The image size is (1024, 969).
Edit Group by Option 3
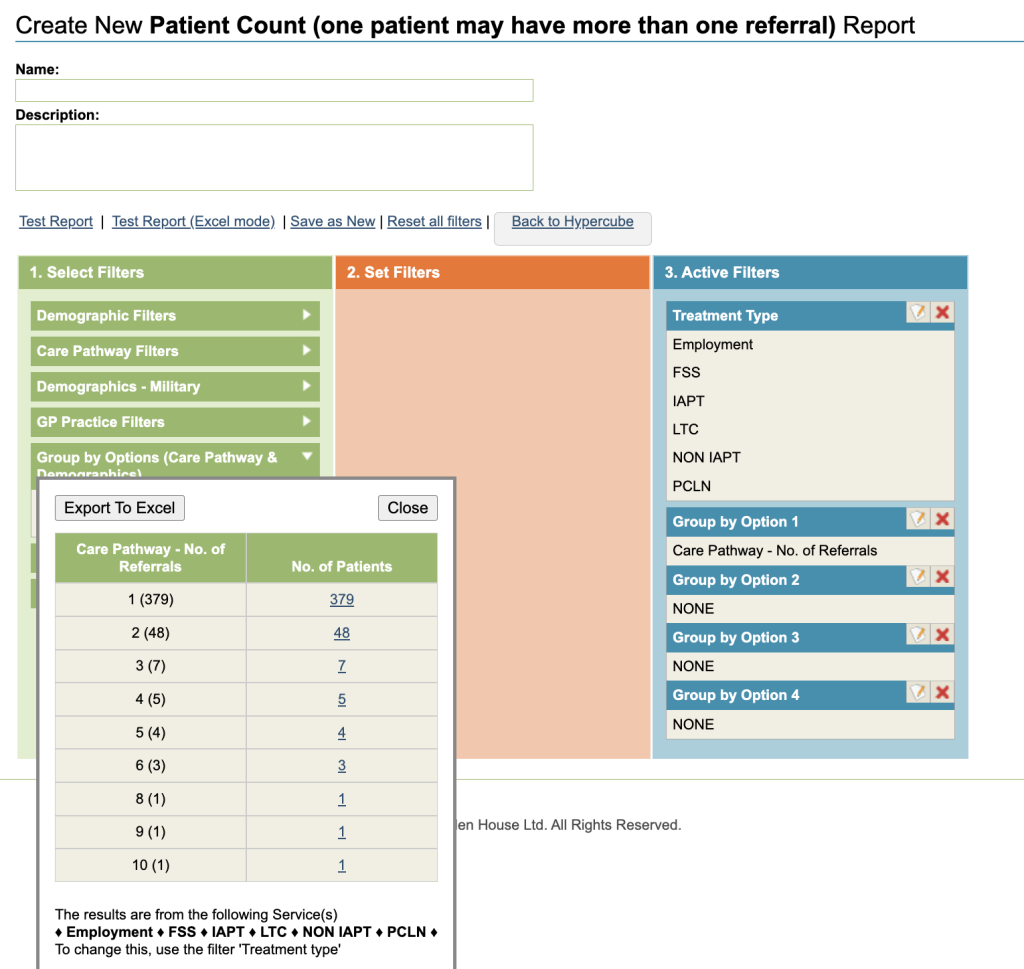[917, 635]
